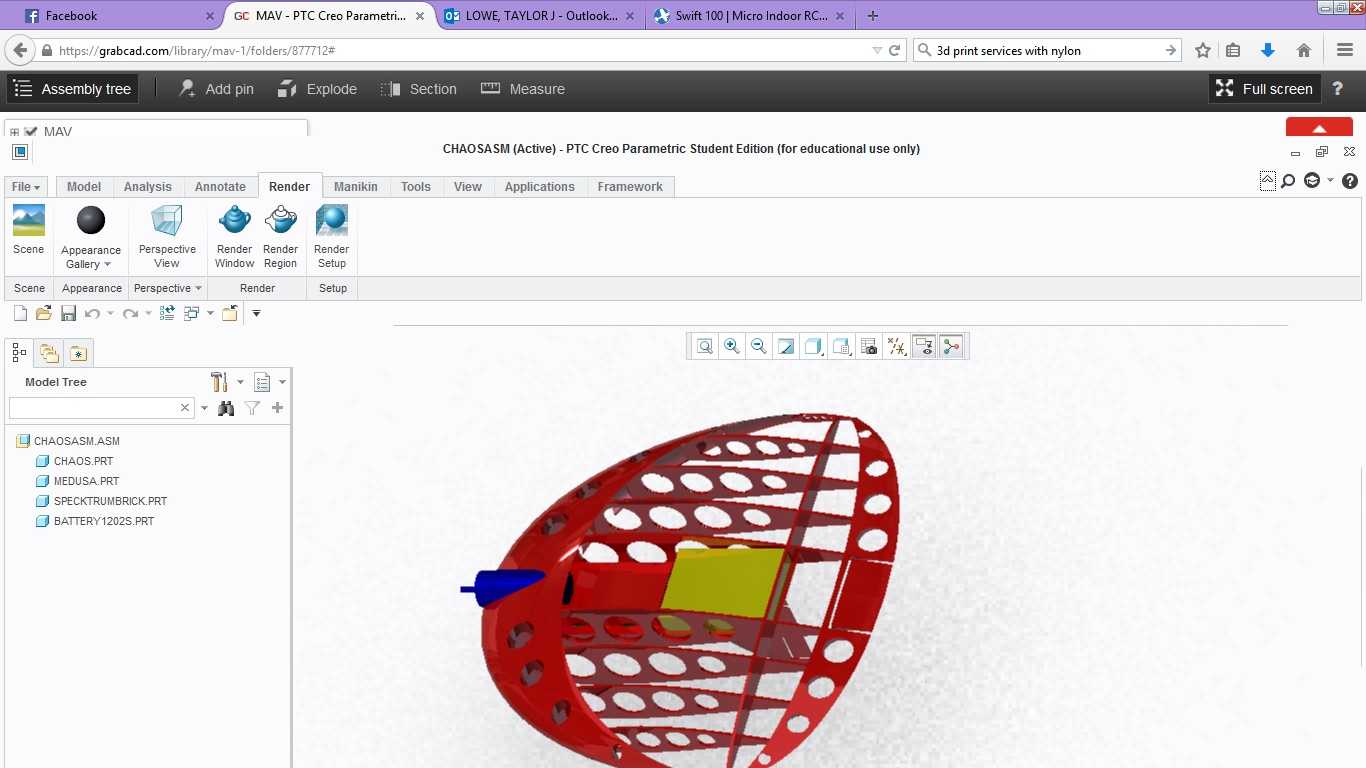Expand the Appearance Gallery dropdown arrow

107,265
